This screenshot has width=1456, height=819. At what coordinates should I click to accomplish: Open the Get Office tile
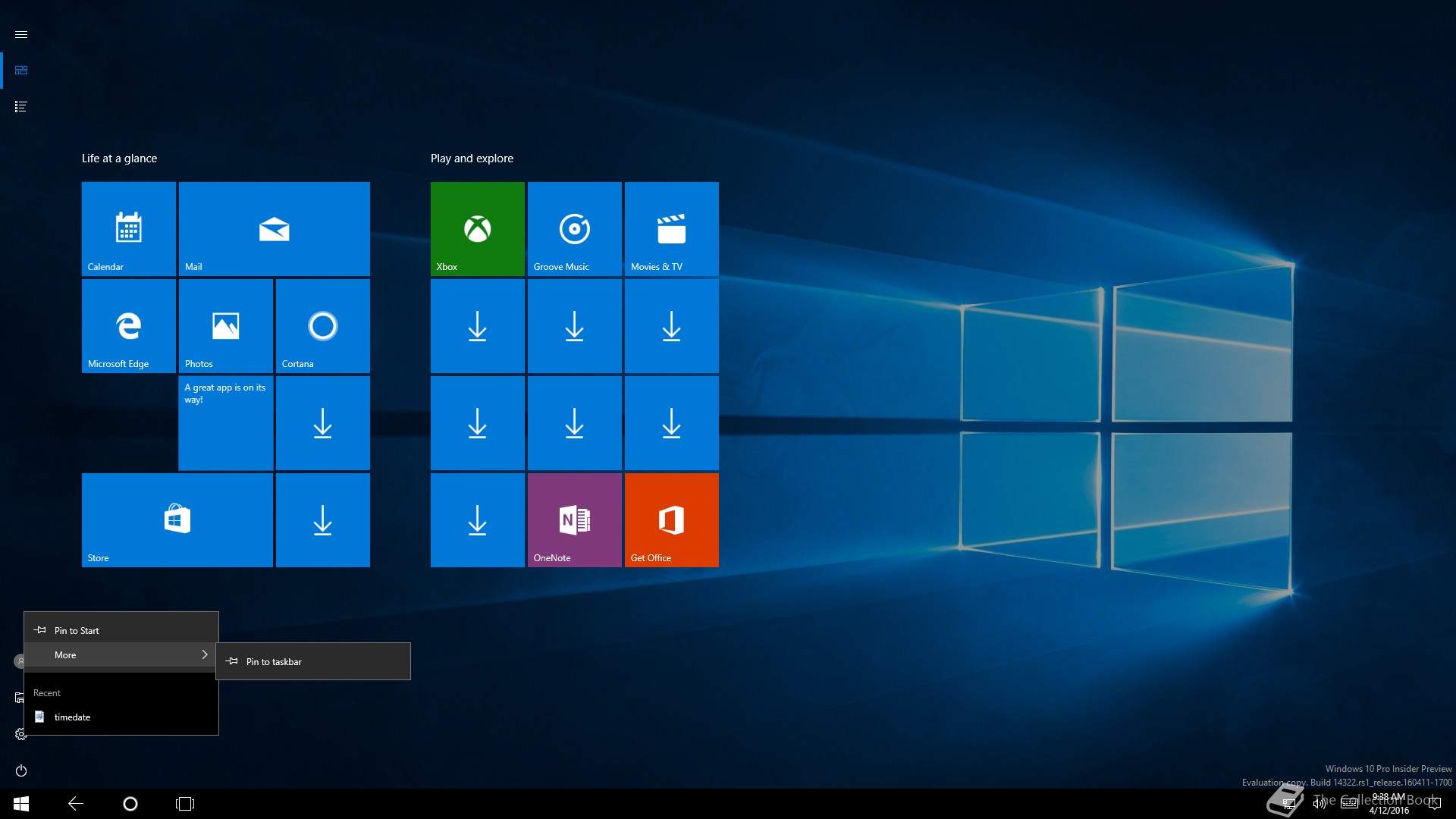tap(672, 520)
